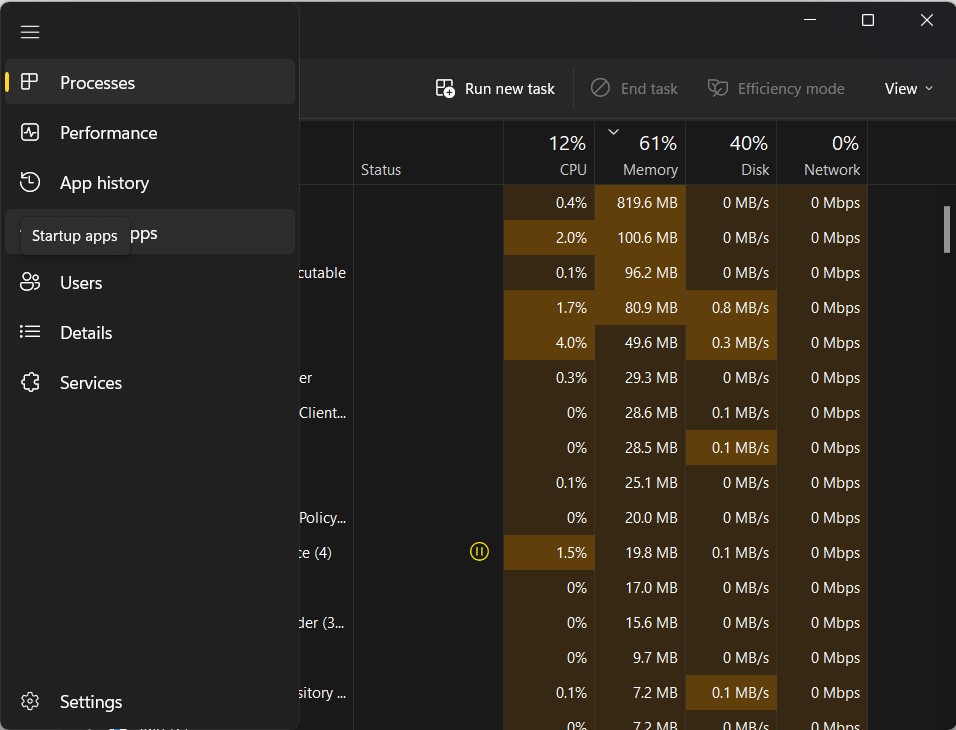This screenshot has height=730, width=956.
Task: Click the Run new task plus icon
Action: [x=444, y=88]
